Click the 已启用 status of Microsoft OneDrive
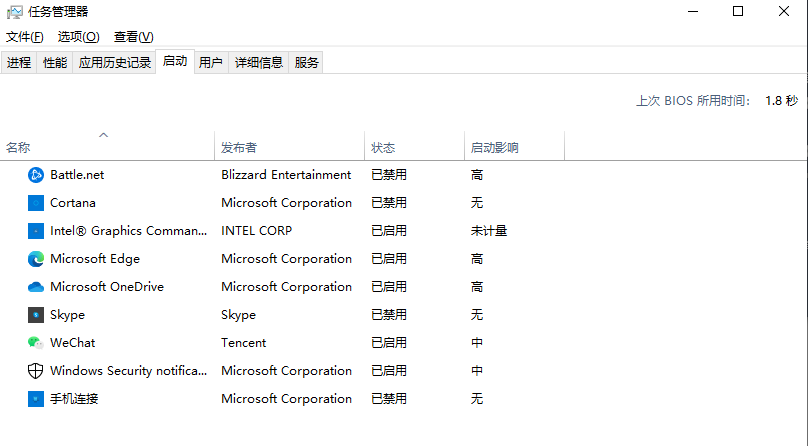Image resolution: width=808 pixels, height=446 pixels. (x=389, y=286)
